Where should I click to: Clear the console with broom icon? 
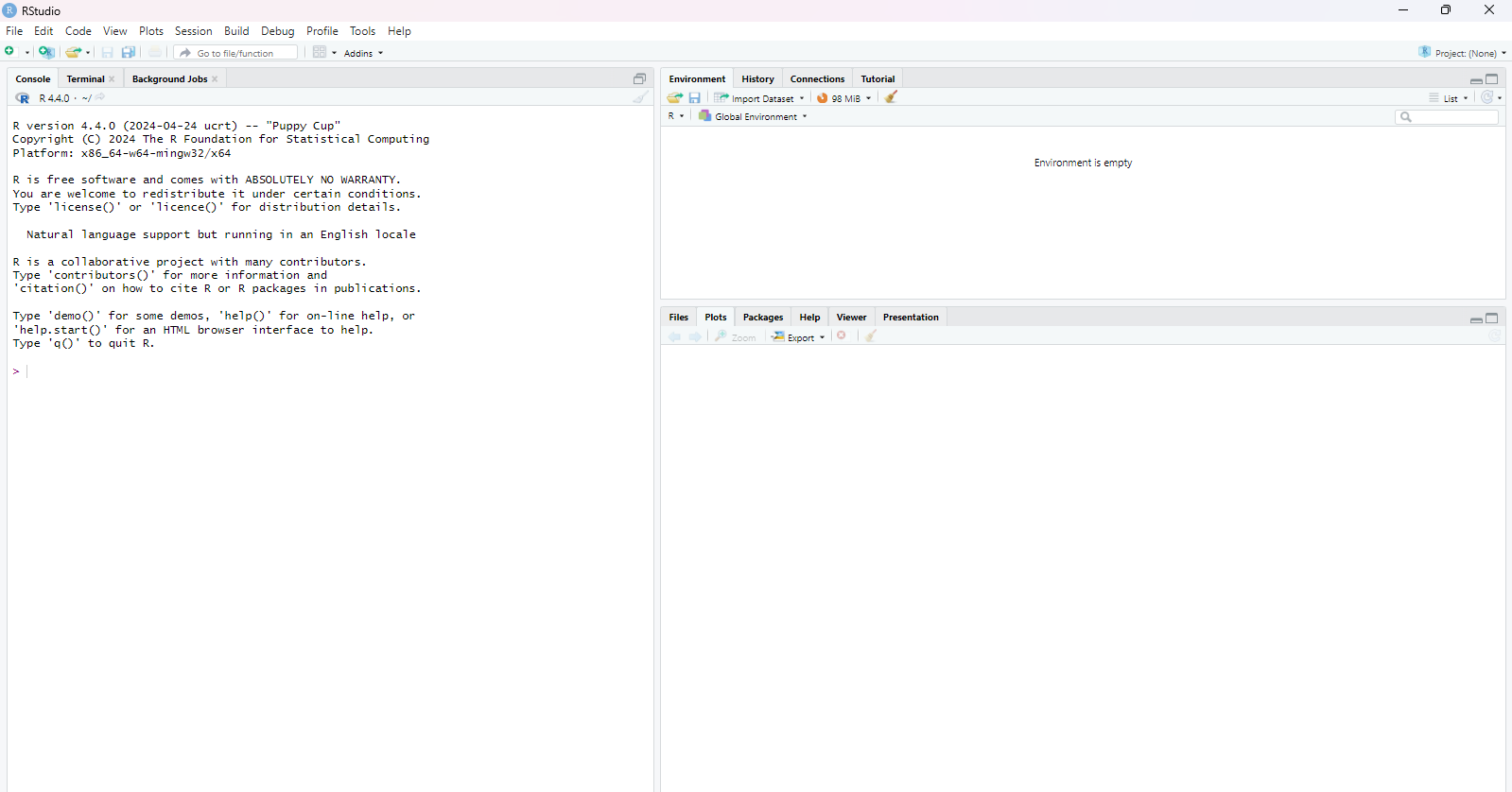coord(641,98)
